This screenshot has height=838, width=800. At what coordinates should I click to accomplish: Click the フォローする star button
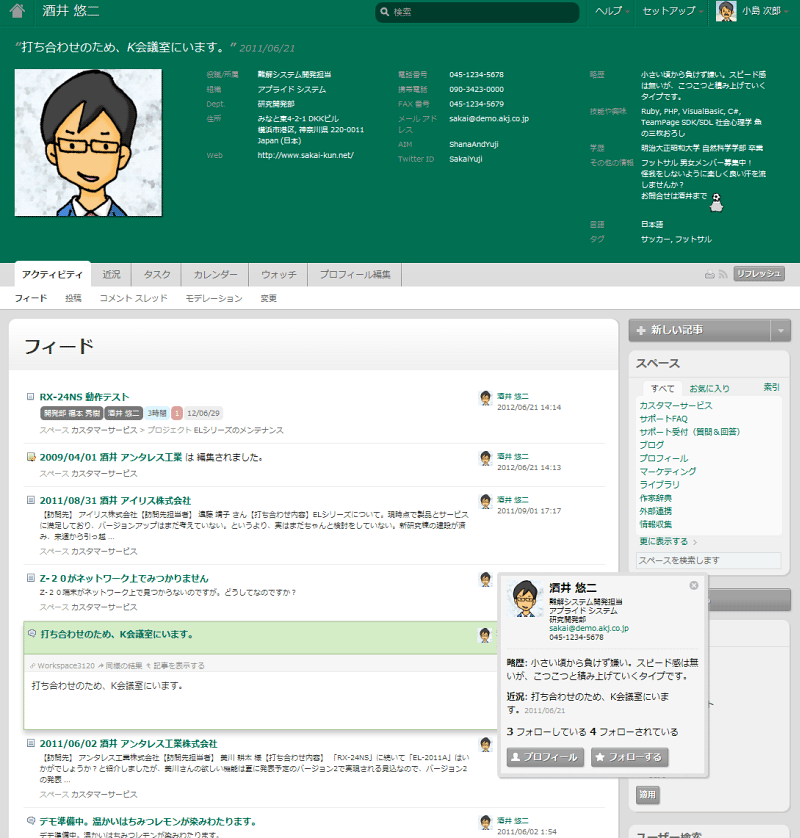[x=629, y=757]
